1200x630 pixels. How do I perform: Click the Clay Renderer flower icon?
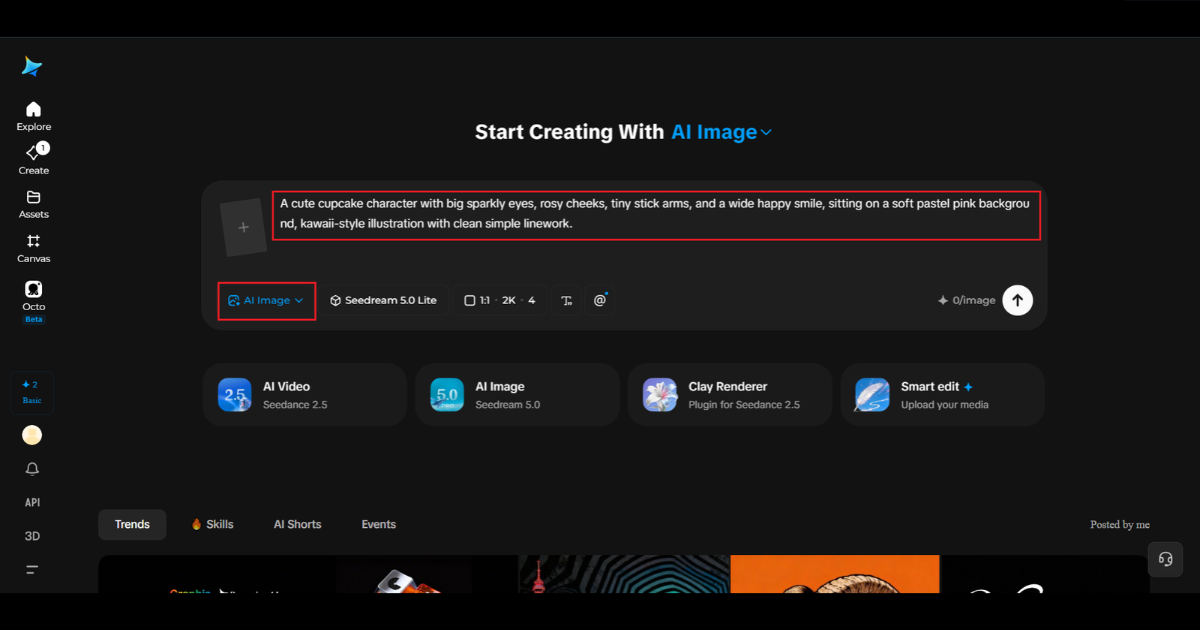coord(660,395)
